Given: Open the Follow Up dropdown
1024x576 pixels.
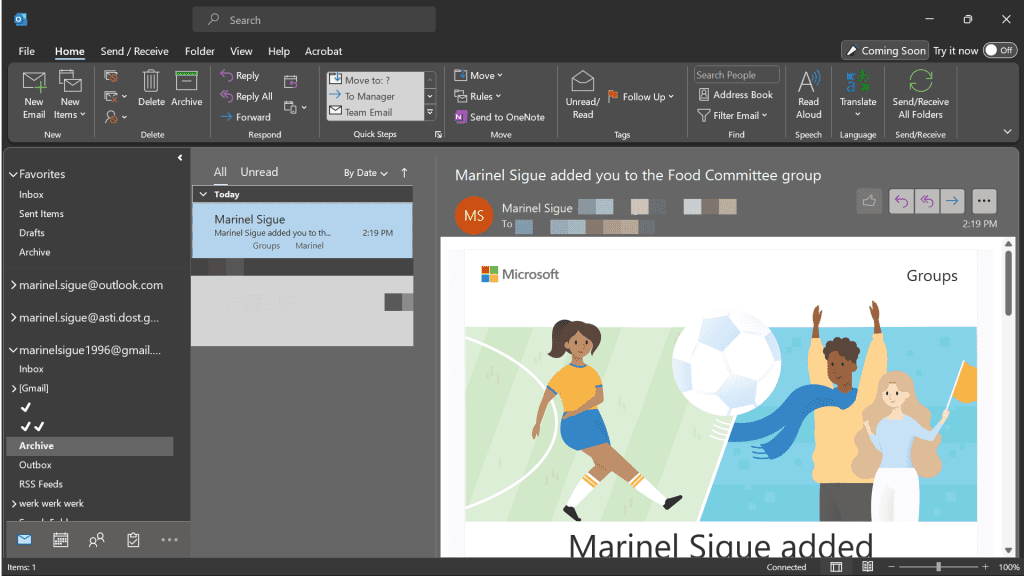Looking at the screenshot, I should click(641, 97).
